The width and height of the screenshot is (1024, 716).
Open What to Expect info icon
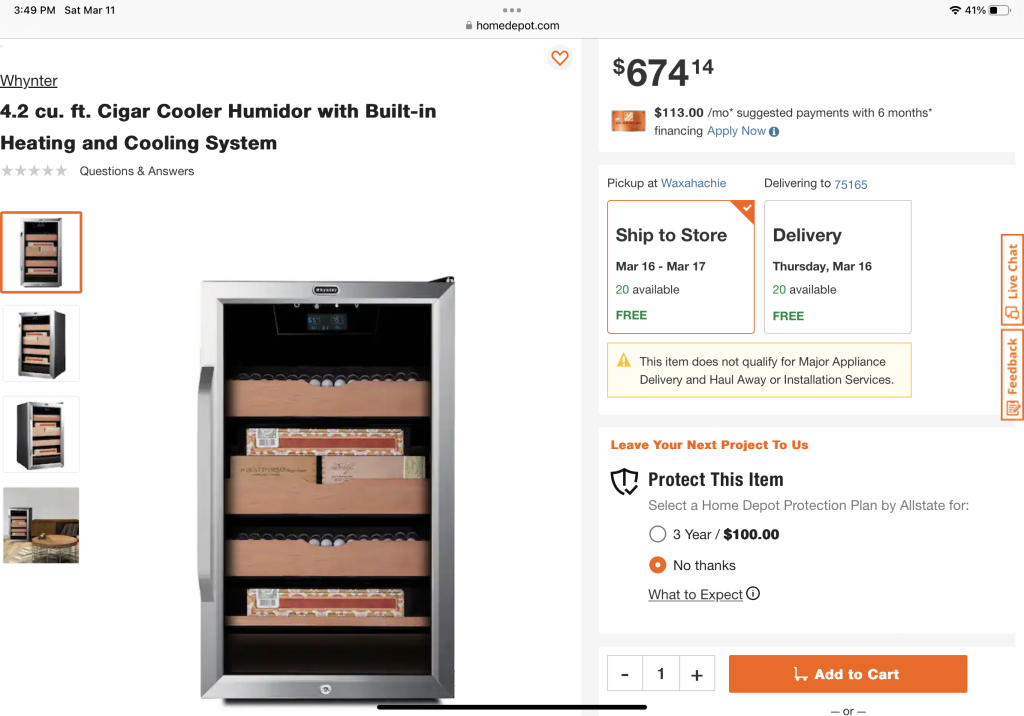point(753,593)
